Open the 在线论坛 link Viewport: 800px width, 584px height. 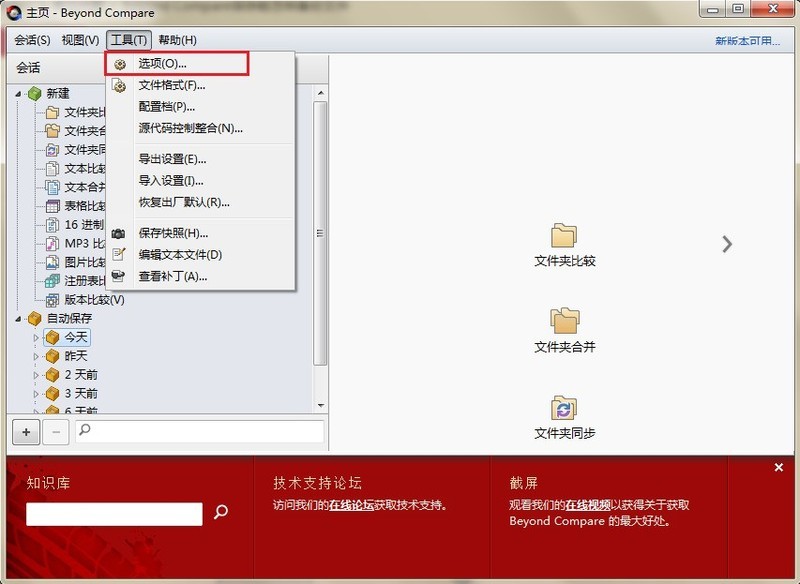pyautogui.click(x=352, y=505)
